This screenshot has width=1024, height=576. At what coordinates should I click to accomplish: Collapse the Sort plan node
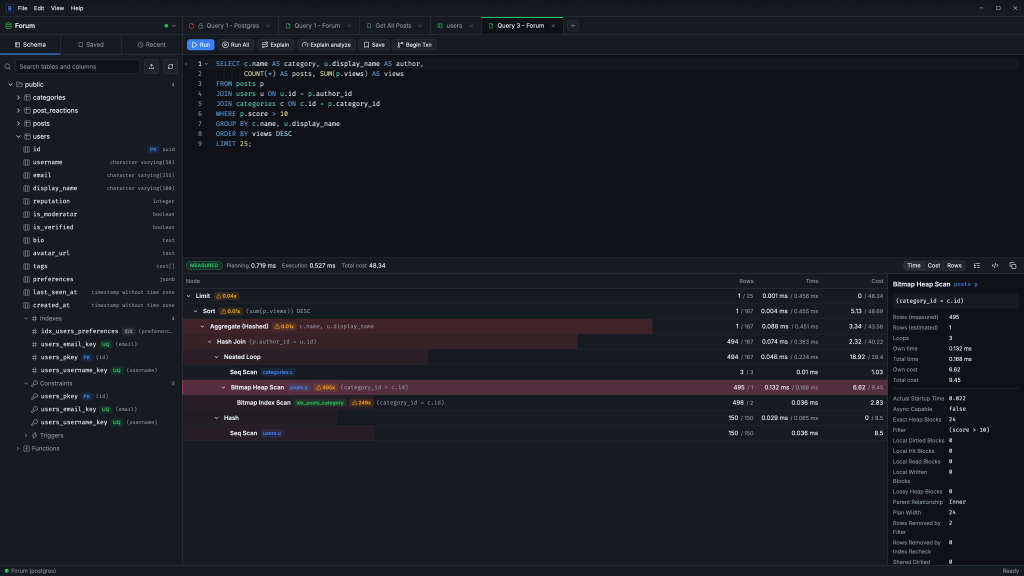tap(196, 312)
